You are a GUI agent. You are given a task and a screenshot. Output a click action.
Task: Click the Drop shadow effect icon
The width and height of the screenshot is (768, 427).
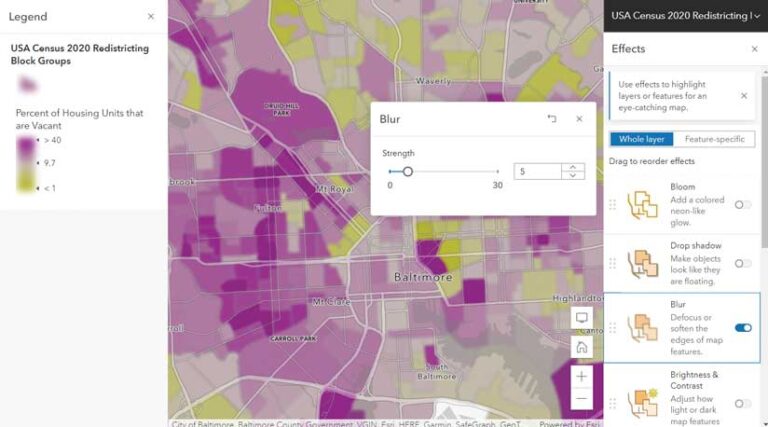[642, 263]
